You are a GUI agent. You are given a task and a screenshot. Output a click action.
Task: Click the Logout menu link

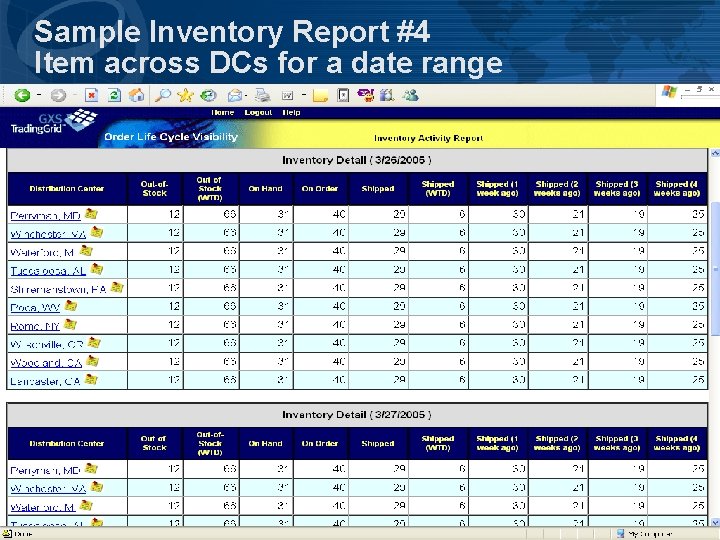(x=258, y=112)
